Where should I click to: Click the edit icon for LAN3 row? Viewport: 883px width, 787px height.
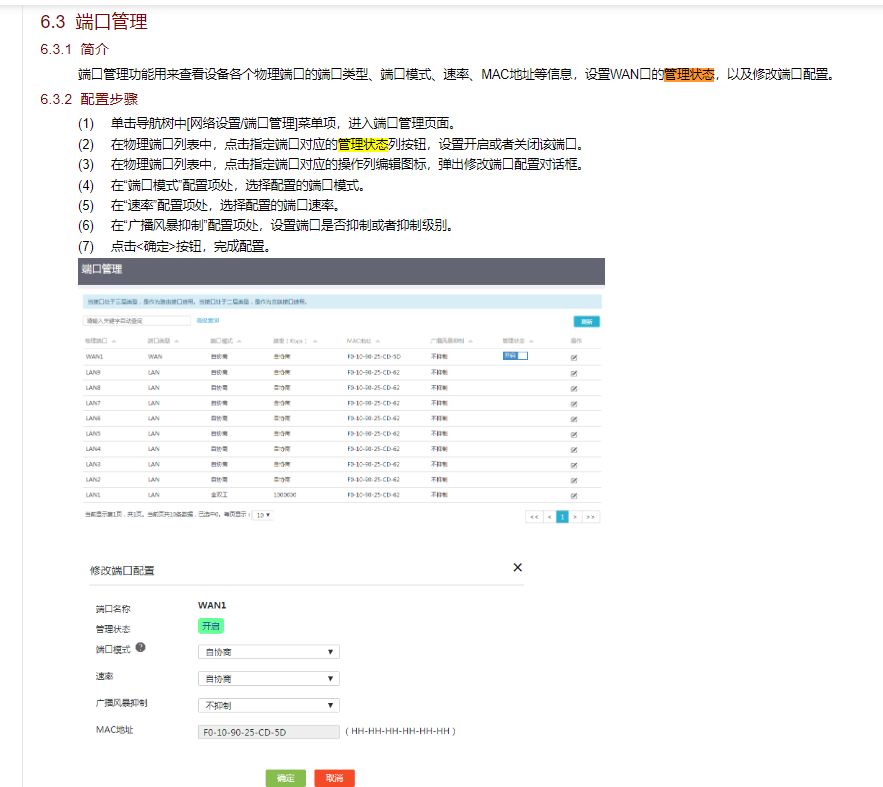click(574, 465)
